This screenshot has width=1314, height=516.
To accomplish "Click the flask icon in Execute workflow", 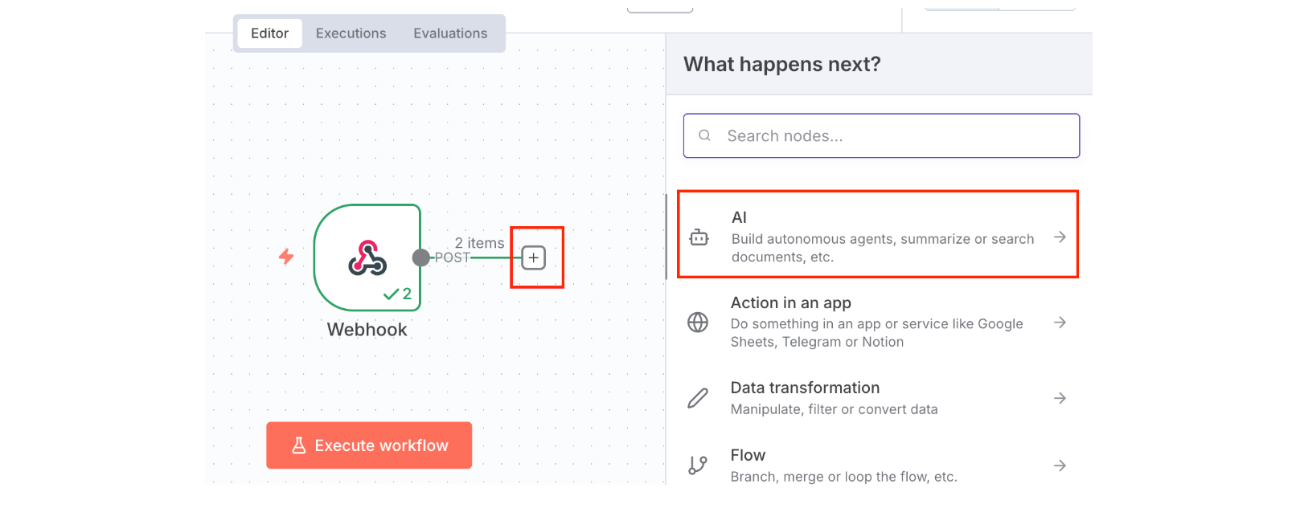I will pos(298,446).
